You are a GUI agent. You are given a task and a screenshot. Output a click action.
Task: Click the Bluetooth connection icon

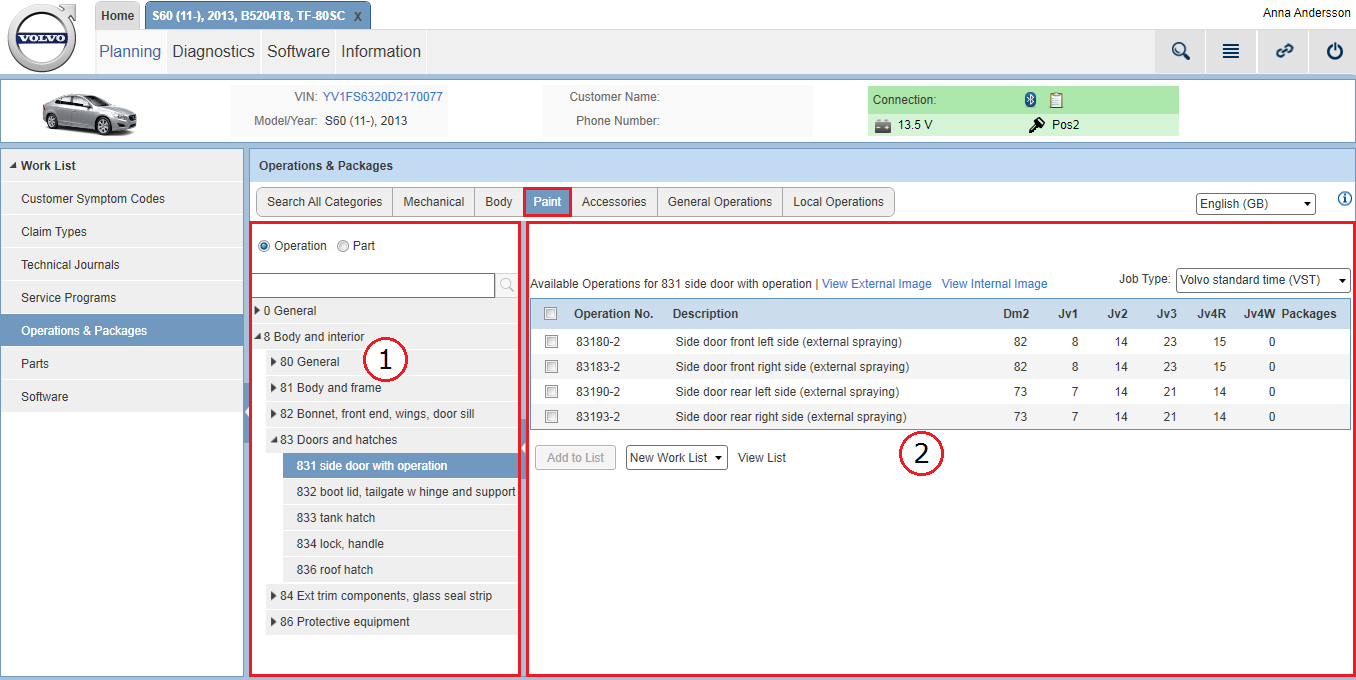1030,99
